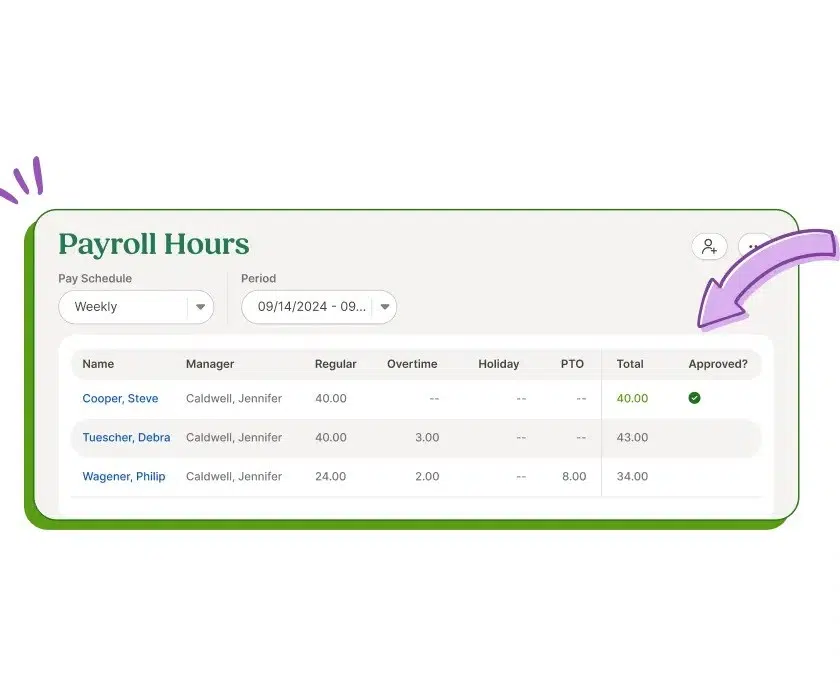The width and height of the screenshot is (840, 683).
Task: Open Tuescher, Debra employee link
Action: 126,437
